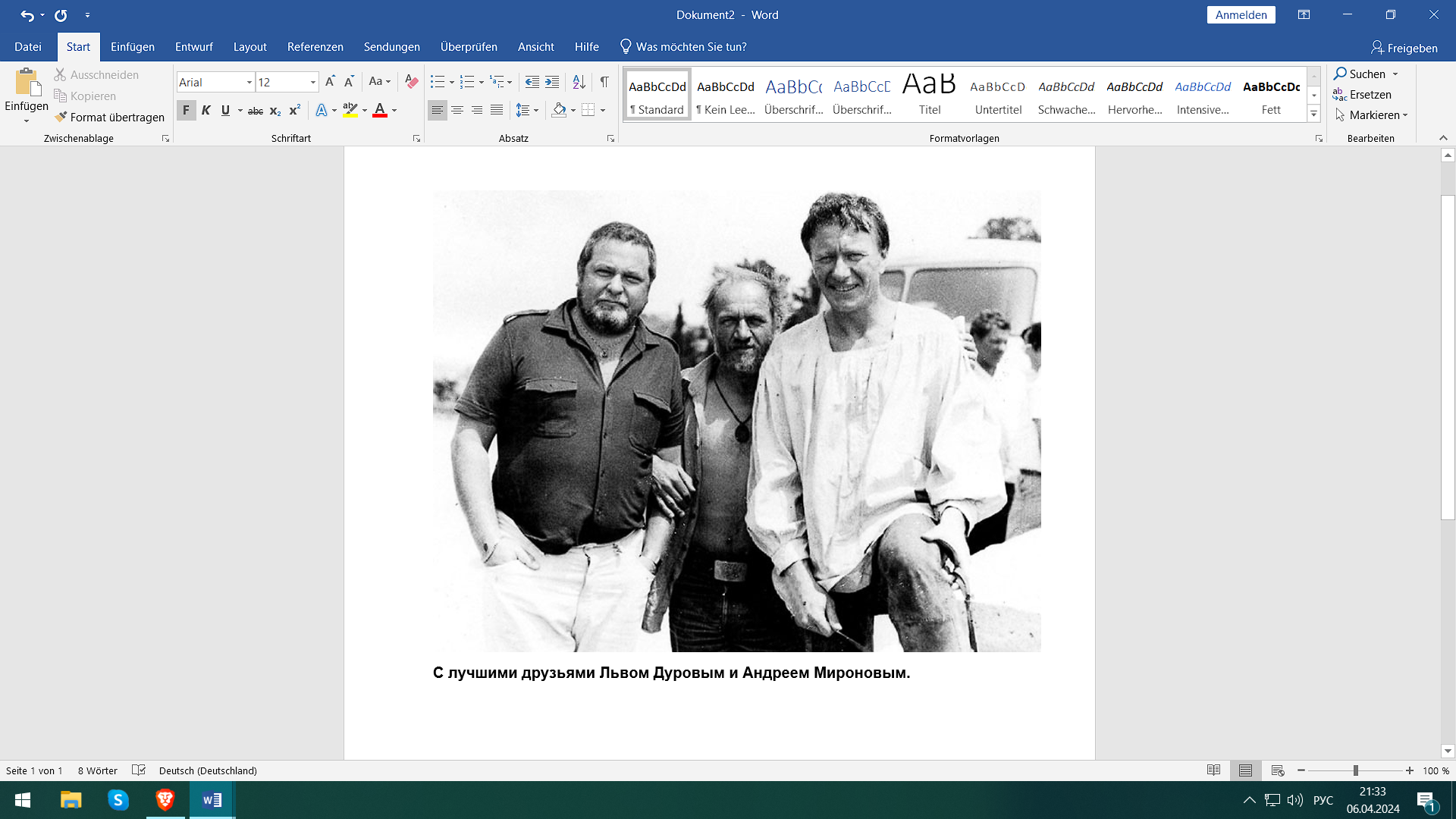Image resolution: width=1456 pixels, height=819 pixels.
Task: Open Brave browser from the taskbar
Action: tap(165, 800)
